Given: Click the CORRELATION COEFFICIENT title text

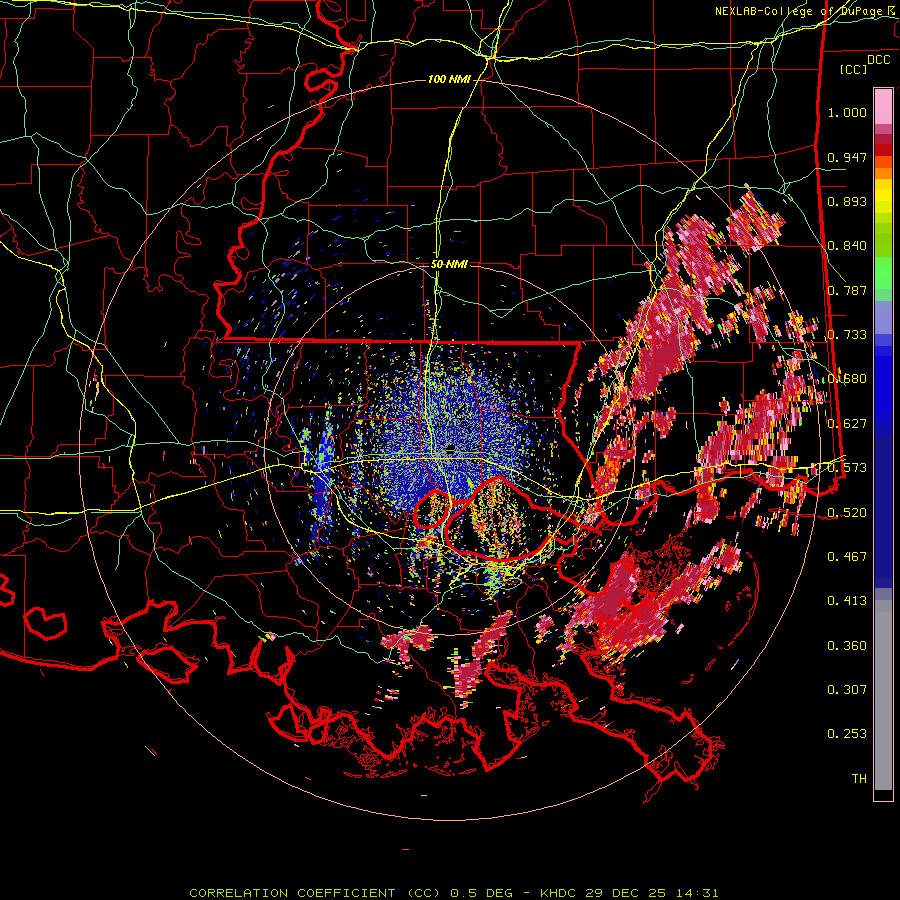Looking at the screenshot, I should click(x=292, y=893).
